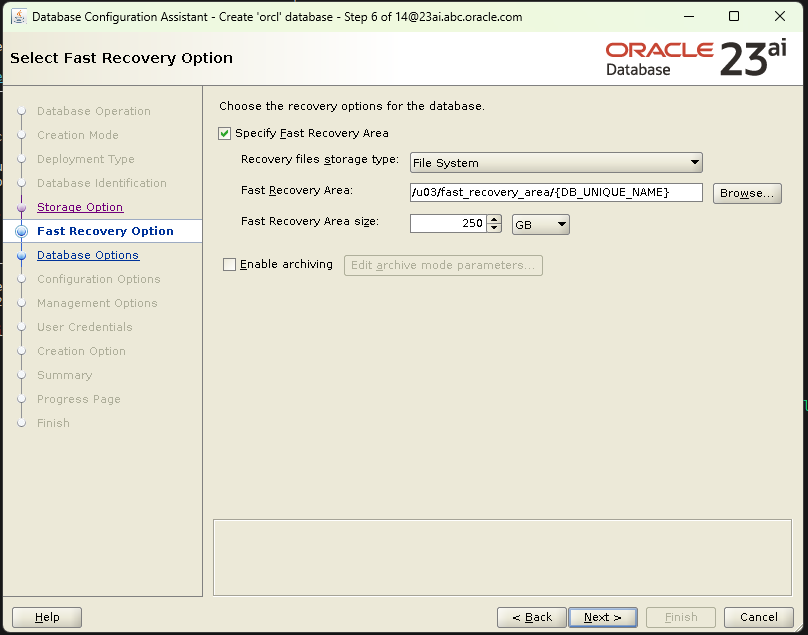808x635 pixels.
Task: Open the GB size unit dropdown
Action: tap(540, 225)
